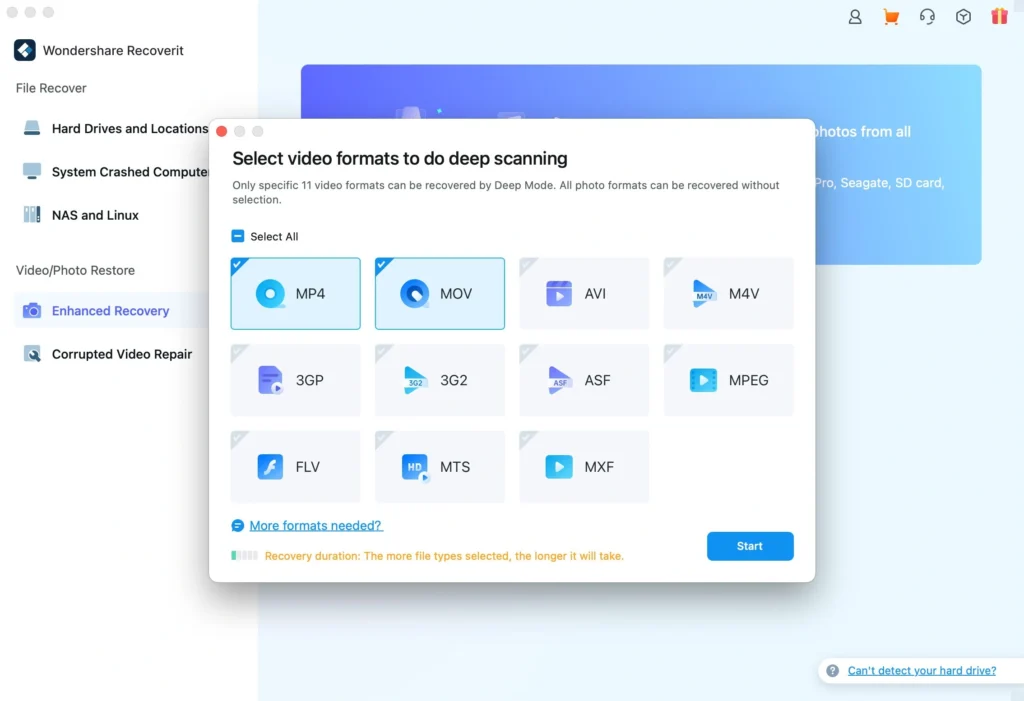Check the ASF format corner checkbox
Image resolution: width=1024 pixels, height=701 pixels.
point(527,351)
